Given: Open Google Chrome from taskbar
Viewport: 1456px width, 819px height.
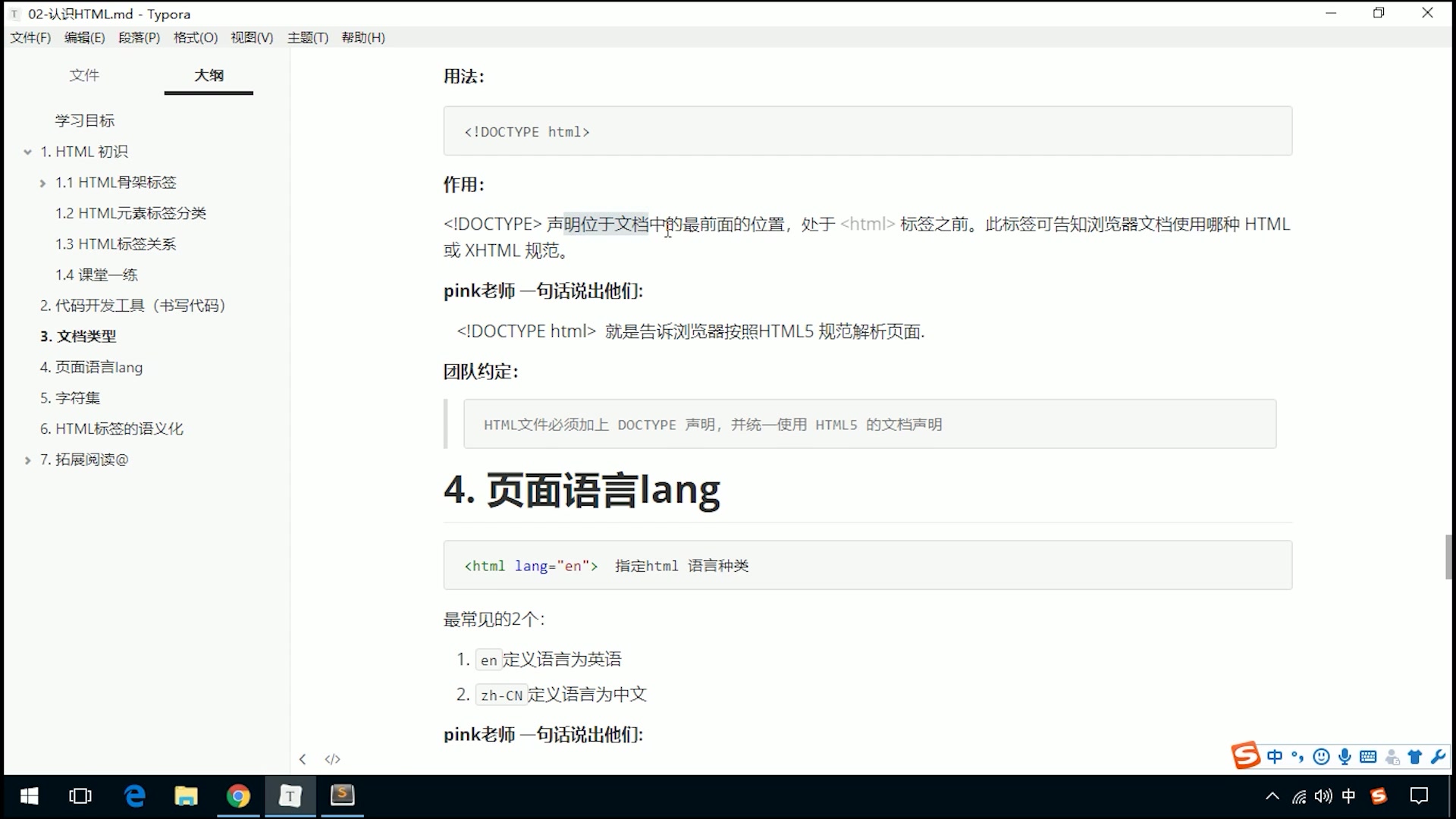Looking at the screenshot, I should pyautogui.click(x=238, y=796).
